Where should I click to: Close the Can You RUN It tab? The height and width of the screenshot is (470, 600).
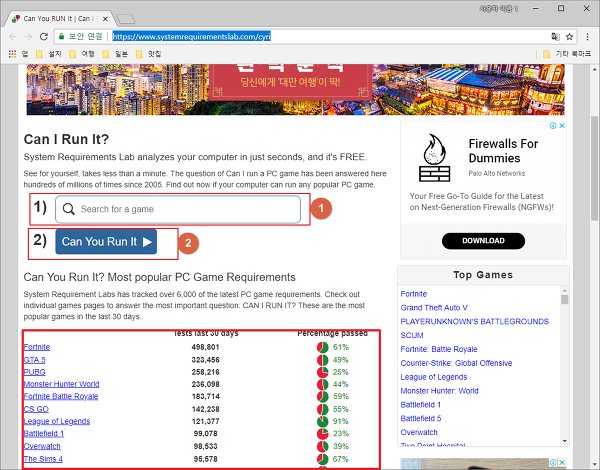pos(105,18)
